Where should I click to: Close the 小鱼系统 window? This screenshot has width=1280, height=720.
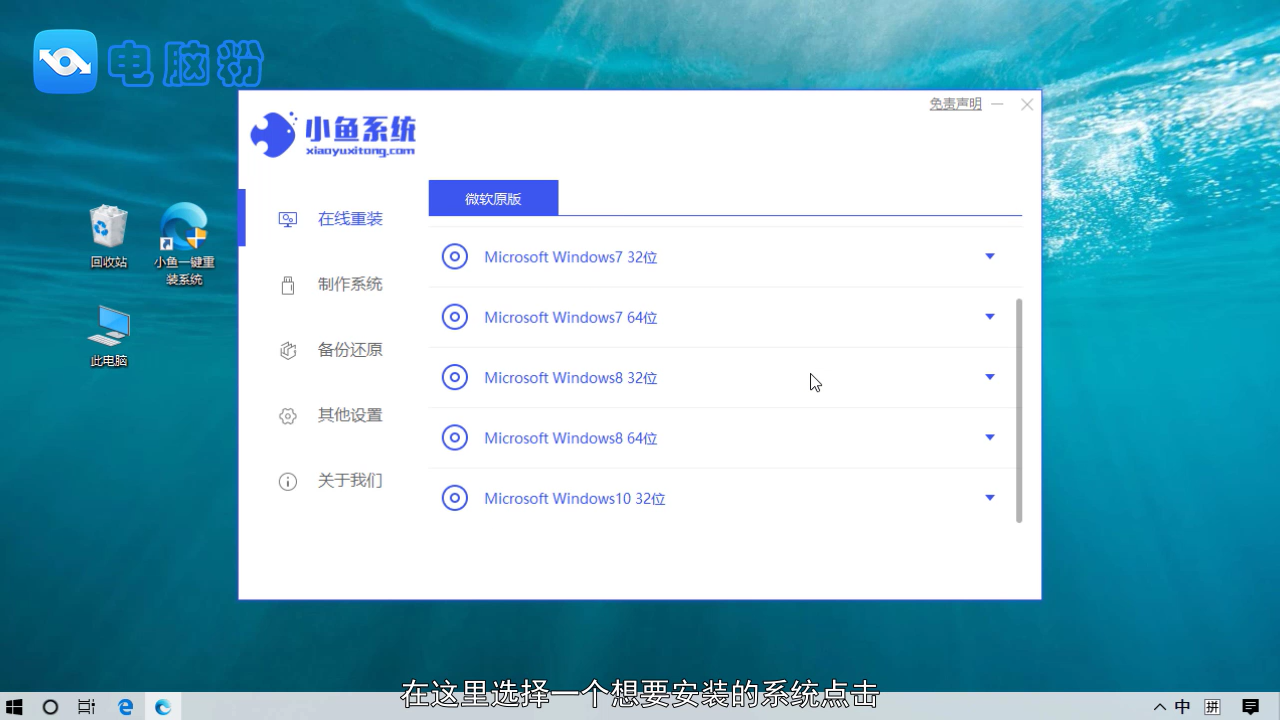[1027, 104]
